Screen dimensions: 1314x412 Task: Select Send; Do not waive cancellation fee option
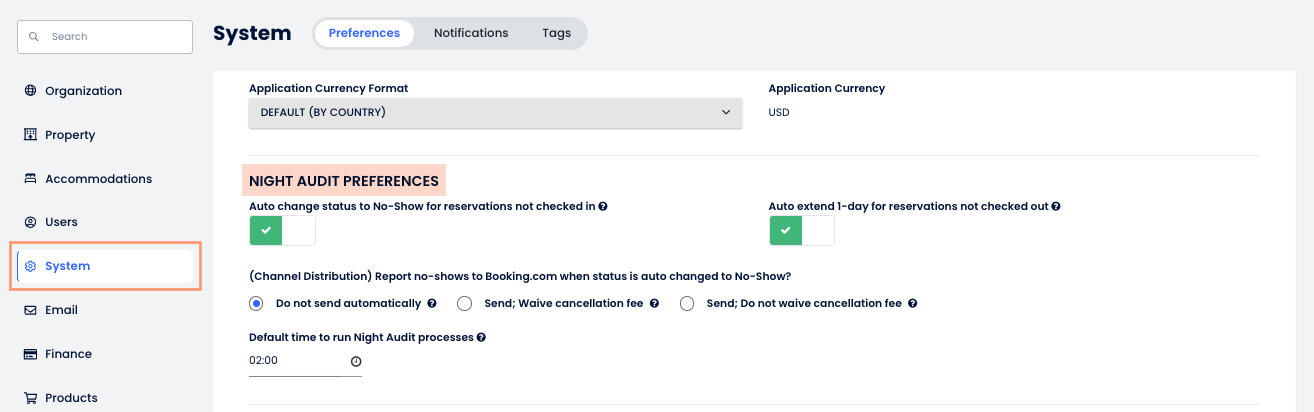tap(687, 303)
